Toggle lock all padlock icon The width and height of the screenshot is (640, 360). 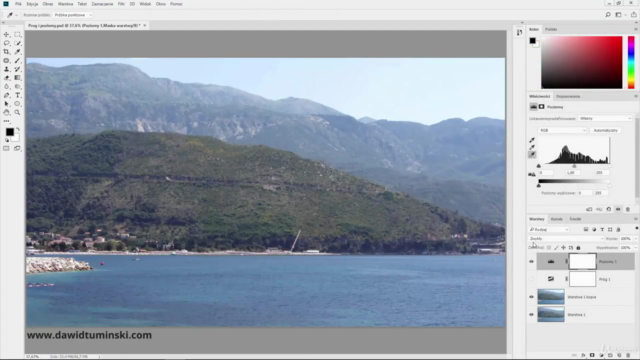[x=578, y=248]
